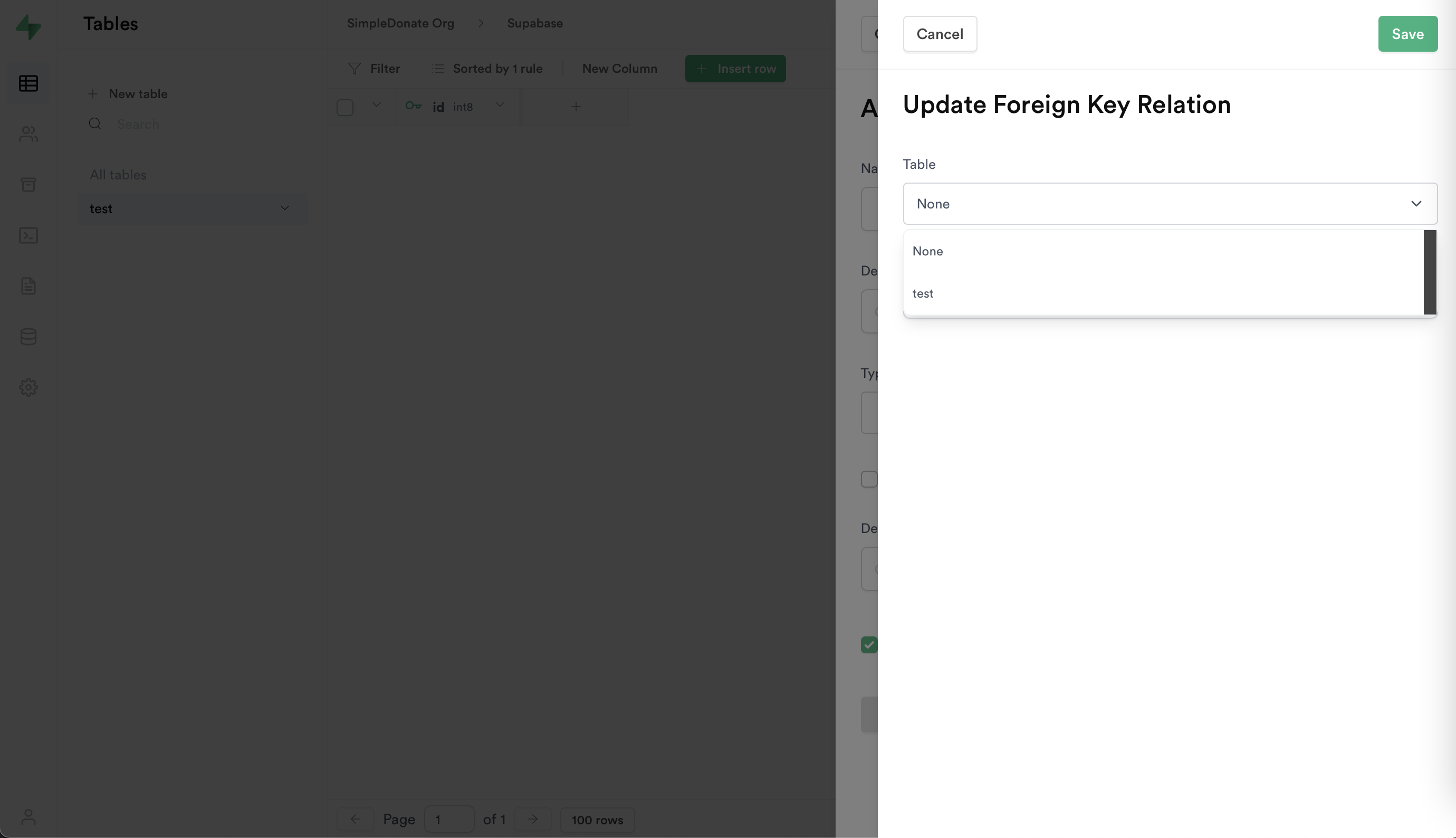Expand the Table dropdown showing None

1170,204
